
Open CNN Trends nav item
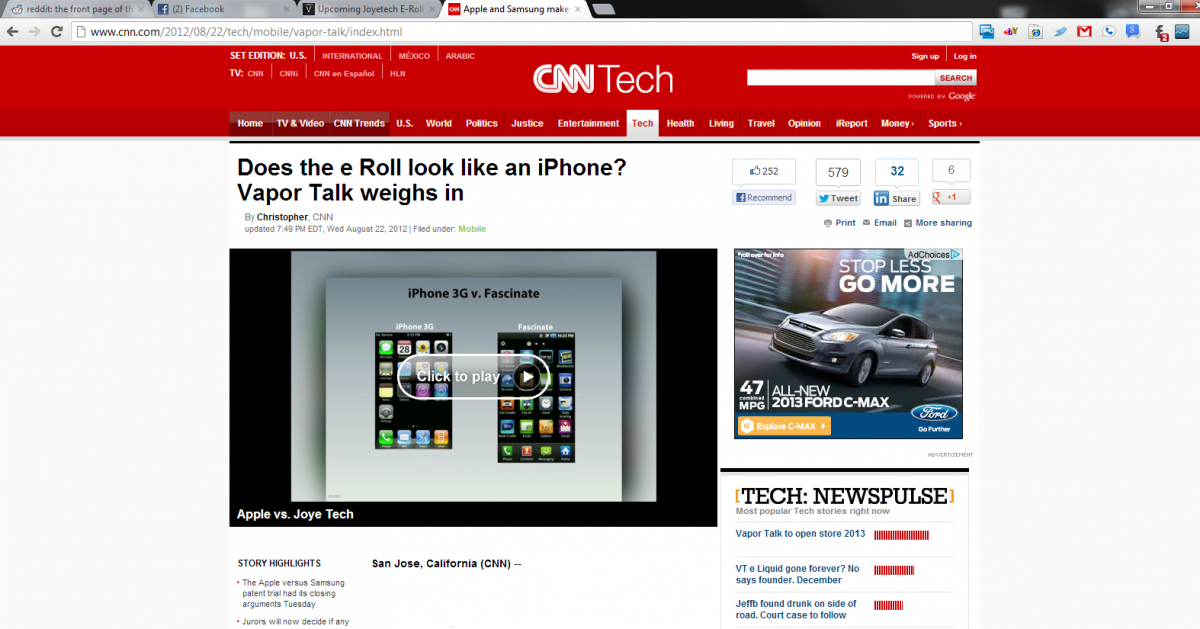point(359,123)
